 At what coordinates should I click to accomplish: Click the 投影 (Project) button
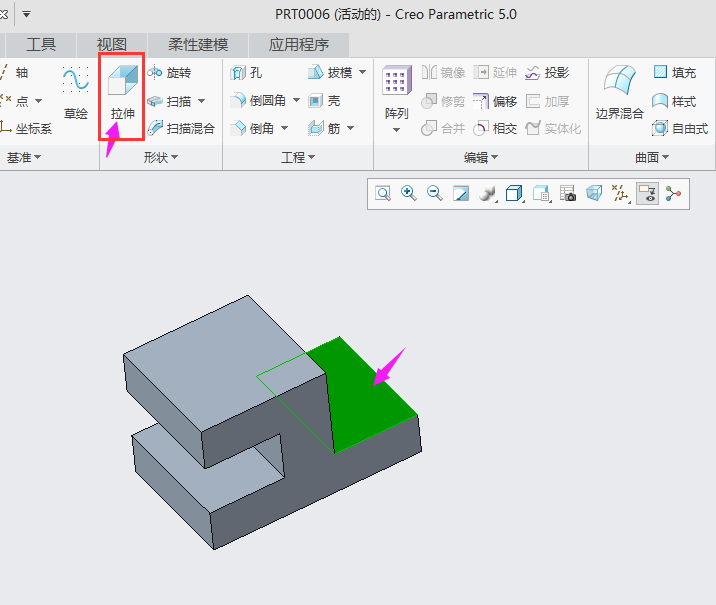click(547, 72)
